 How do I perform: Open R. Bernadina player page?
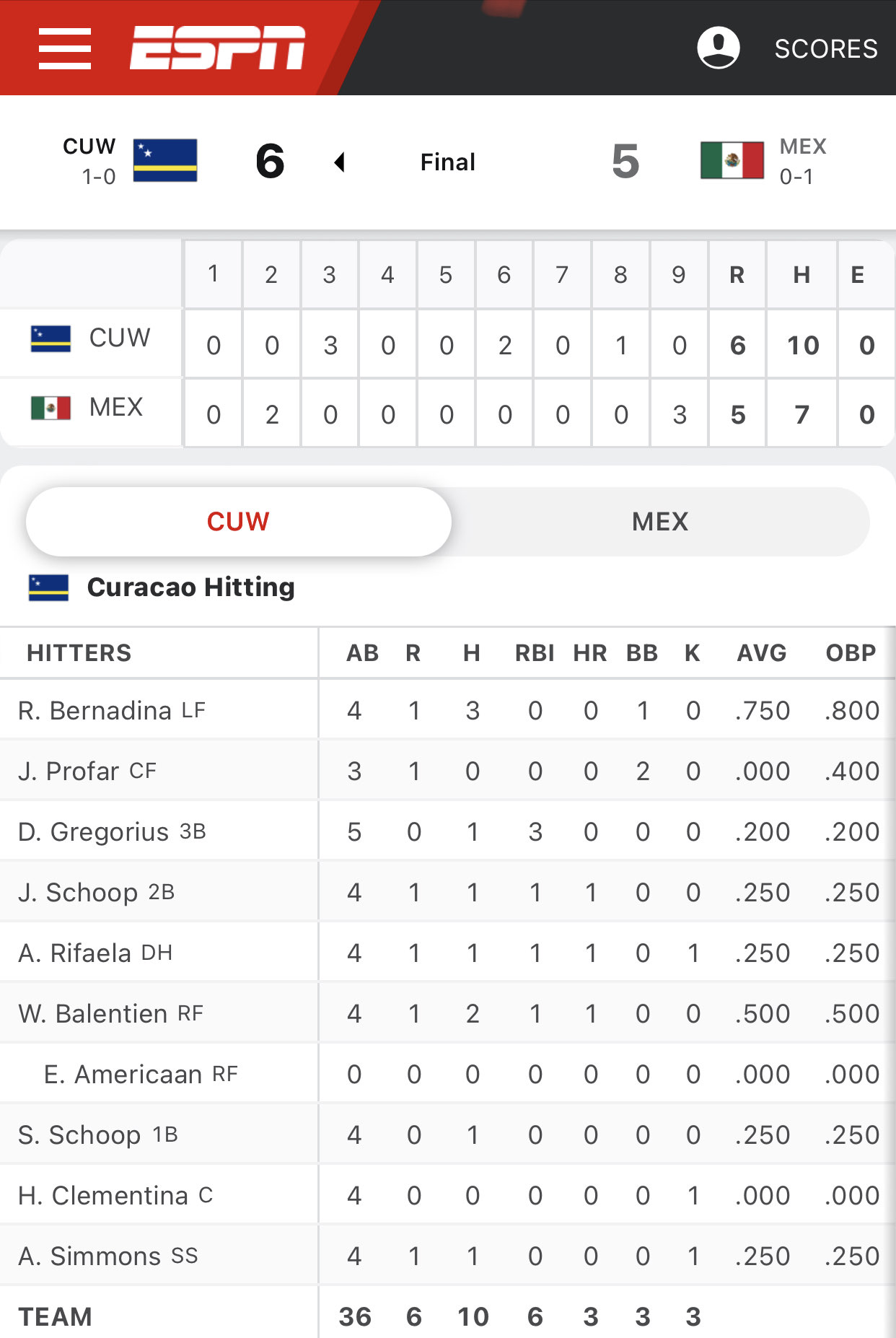pos(95,711)
